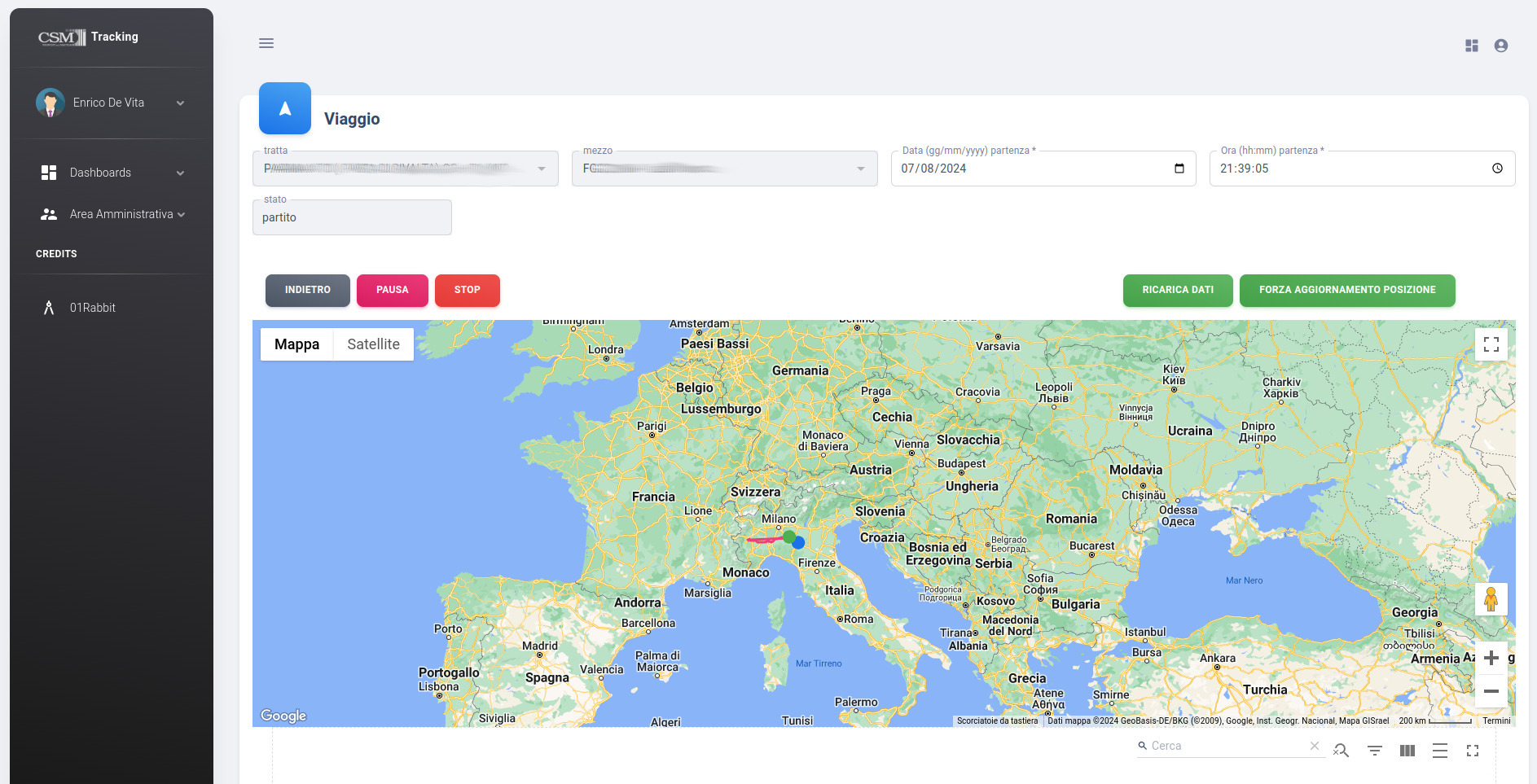Screen dimensions: 1537x784
Task: Open the calendar picker for departure date
Action: (x=1179, y=169)
